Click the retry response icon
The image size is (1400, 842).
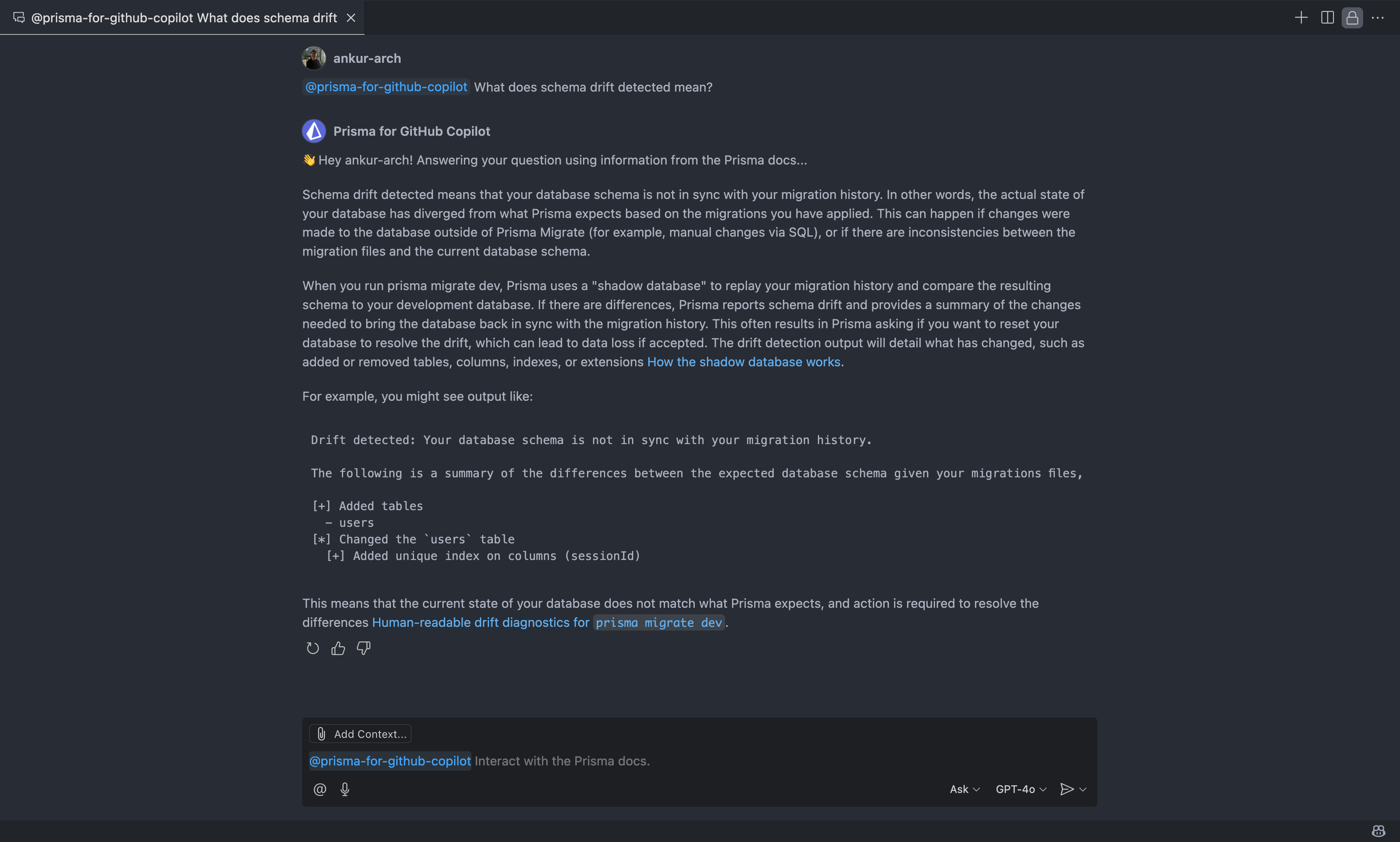coord(313,648)
